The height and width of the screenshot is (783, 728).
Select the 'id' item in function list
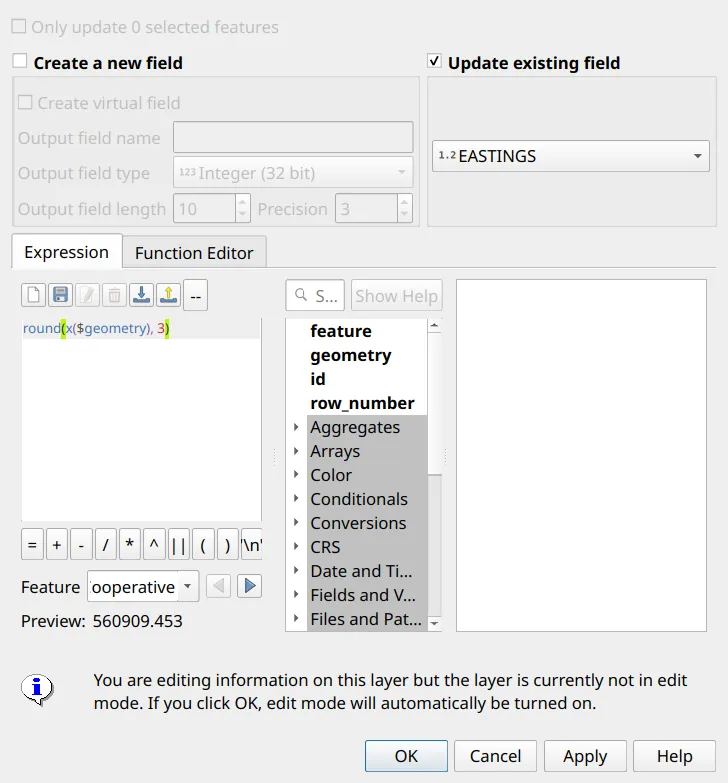318,379
